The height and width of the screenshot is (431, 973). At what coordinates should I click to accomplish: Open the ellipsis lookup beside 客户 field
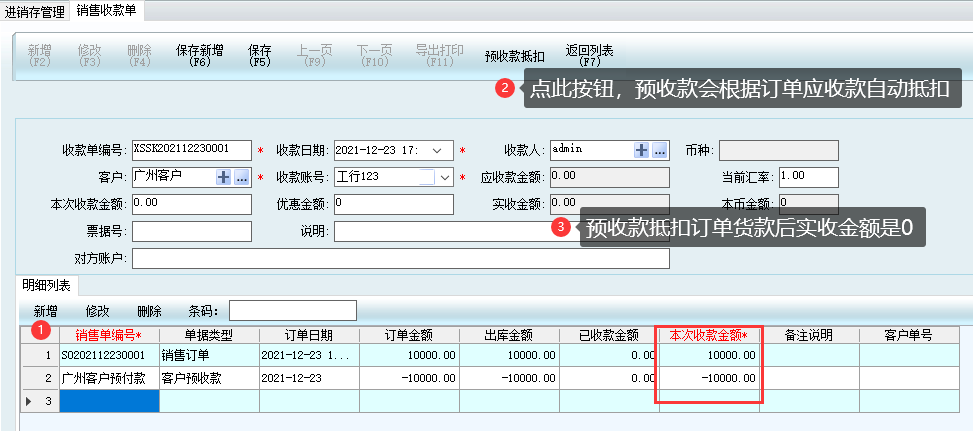(x=241, y=177)
